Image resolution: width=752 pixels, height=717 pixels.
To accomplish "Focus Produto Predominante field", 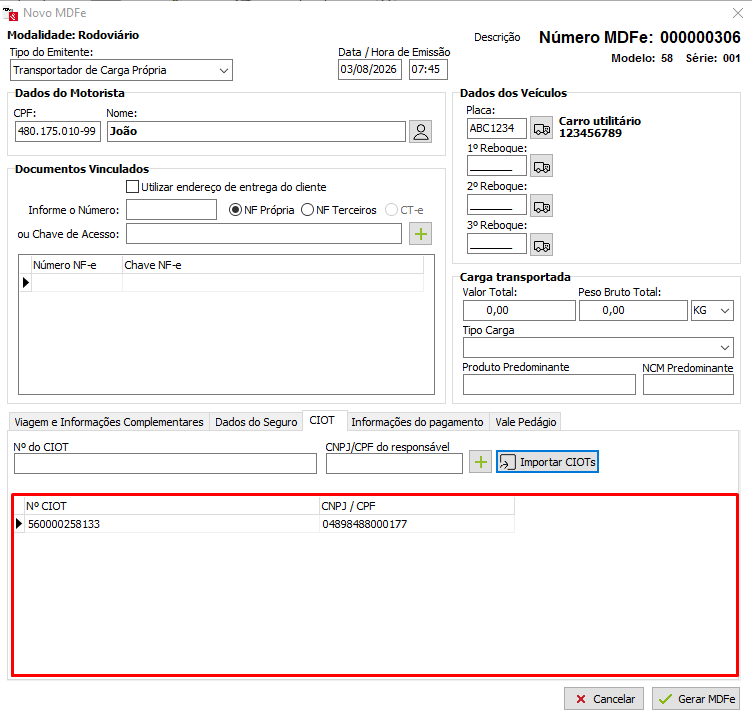I will (x=549, y=385).
